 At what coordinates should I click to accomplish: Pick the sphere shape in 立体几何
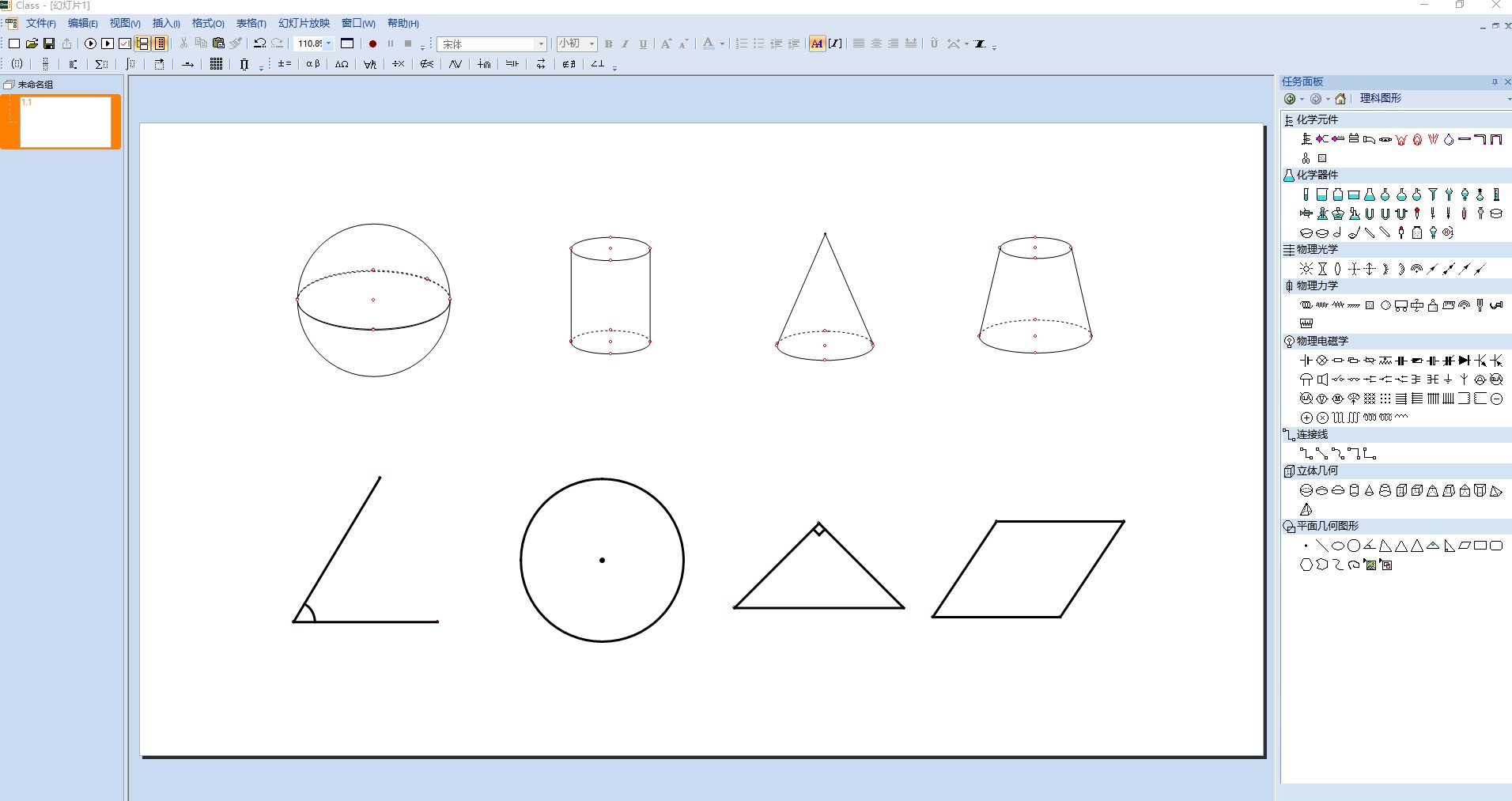[x=1306, y=491]
